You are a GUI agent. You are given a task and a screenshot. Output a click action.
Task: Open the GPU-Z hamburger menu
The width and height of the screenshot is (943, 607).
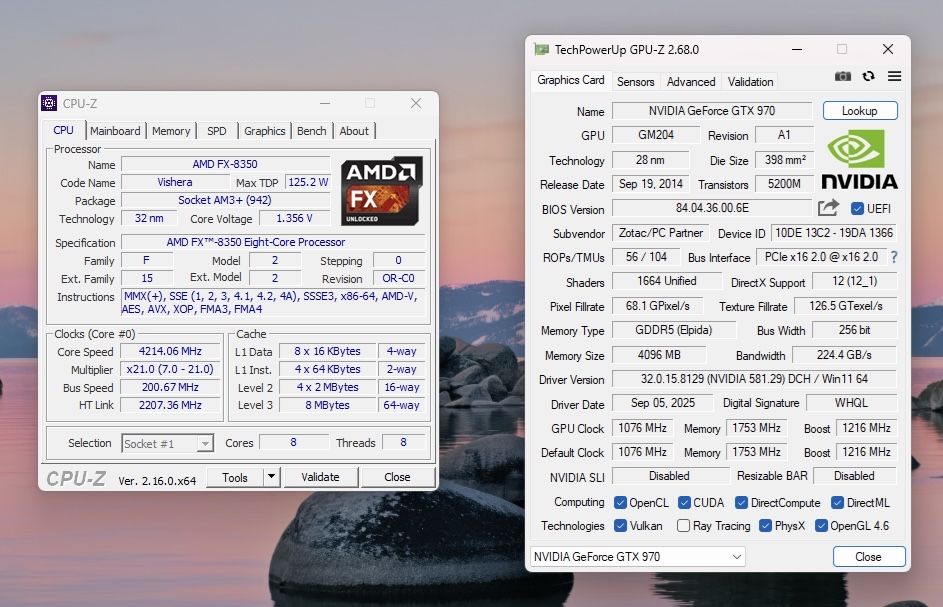[894, 76]
